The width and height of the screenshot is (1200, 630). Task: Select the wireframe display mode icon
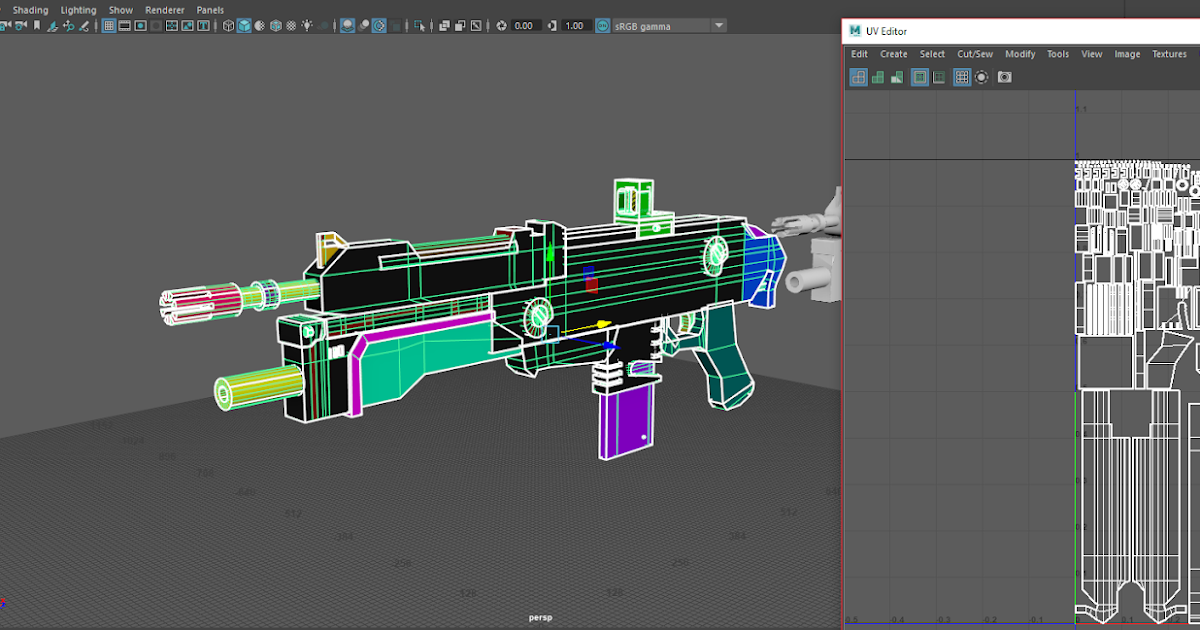click(228, 25)
